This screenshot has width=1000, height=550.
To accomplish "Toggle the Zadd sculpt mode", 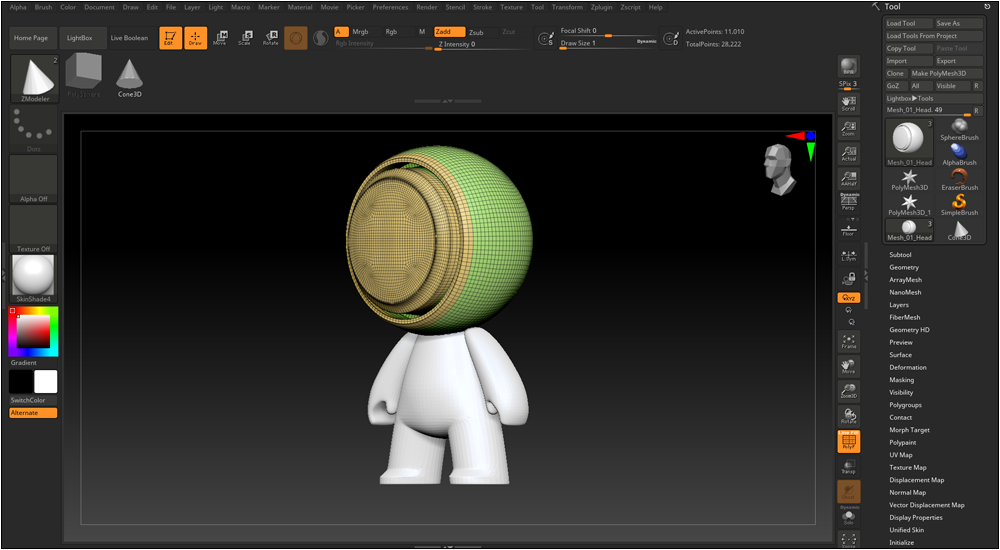I will pos(449,32).
